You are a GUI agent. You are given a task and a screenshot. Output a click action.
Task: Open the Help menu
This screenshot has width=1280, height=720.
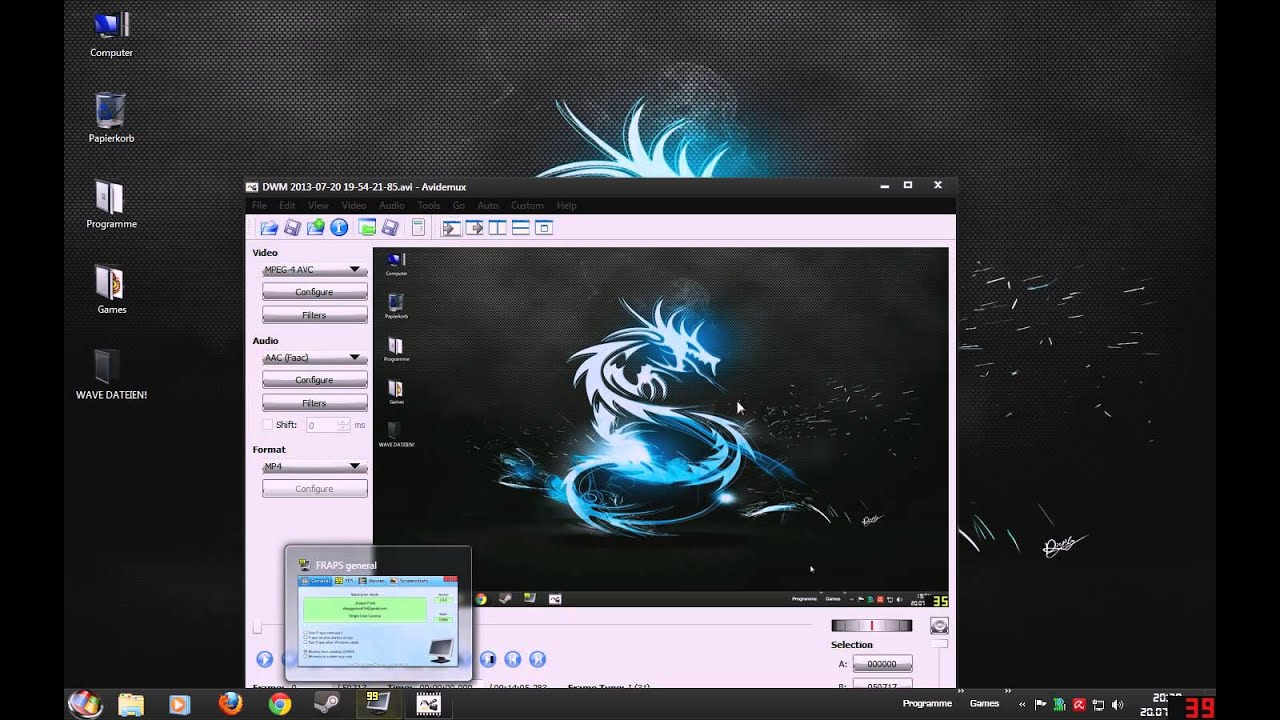pyautogui.click(x=566, y=206)
